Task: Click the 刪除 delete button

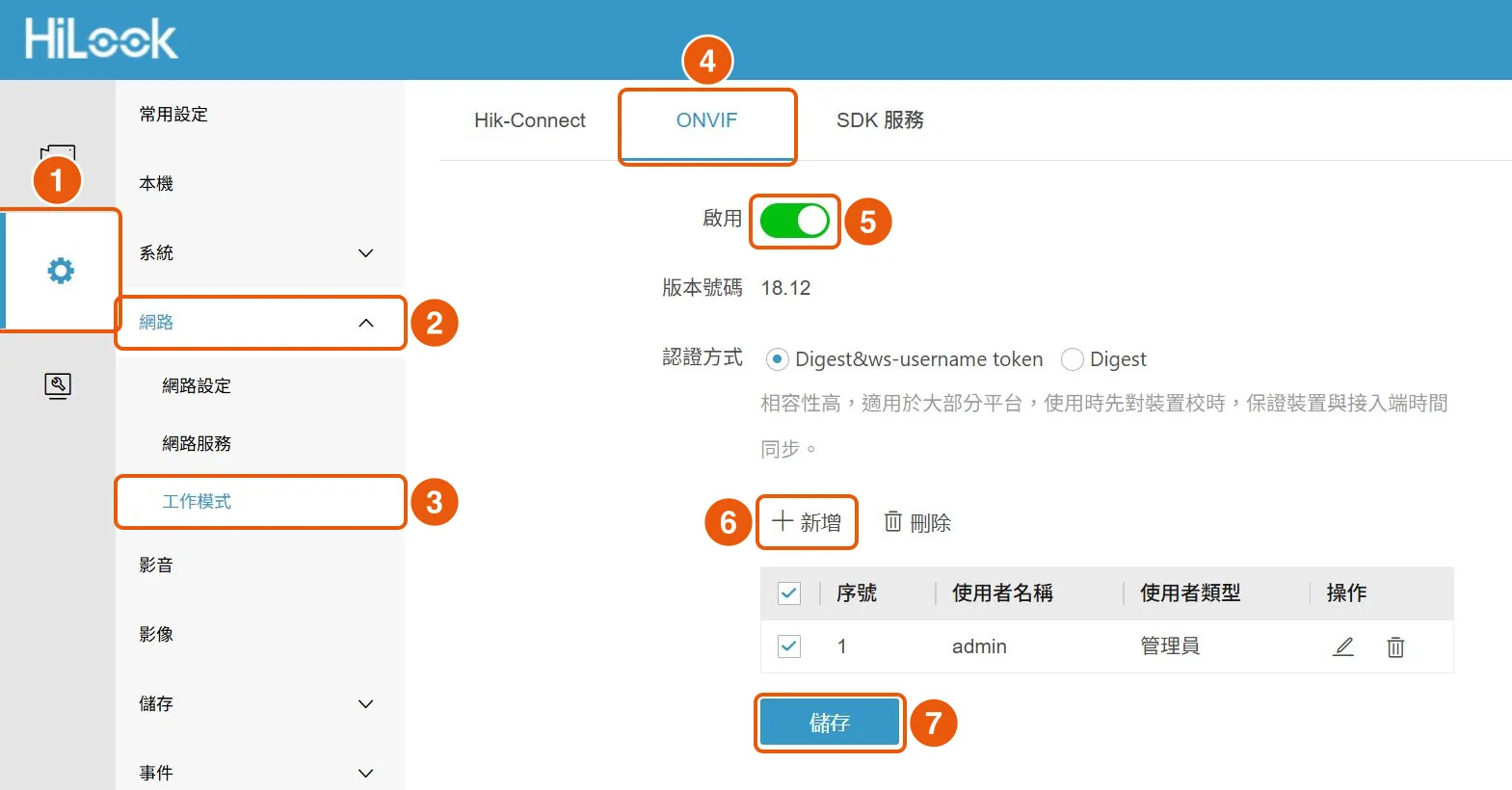Action: tap(917, 522)
